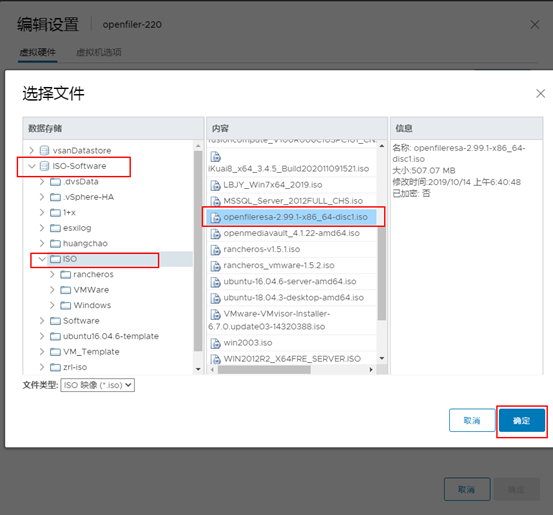
Task: Close the 选择文件 dialog with X
Action: [x=540, y=94]
